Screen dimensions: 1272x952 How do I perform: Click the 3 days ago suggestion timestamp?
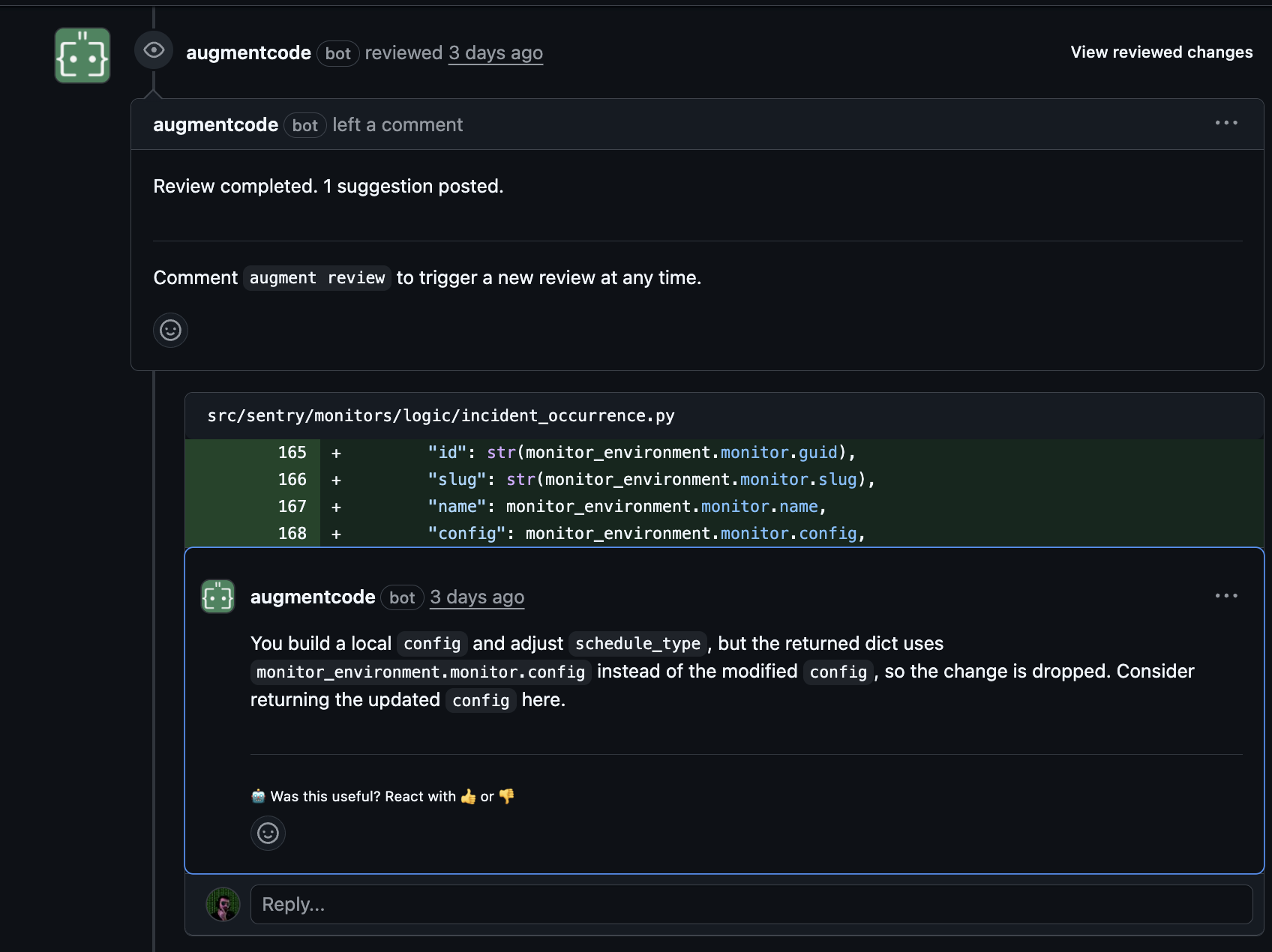[x=476, y=597]
